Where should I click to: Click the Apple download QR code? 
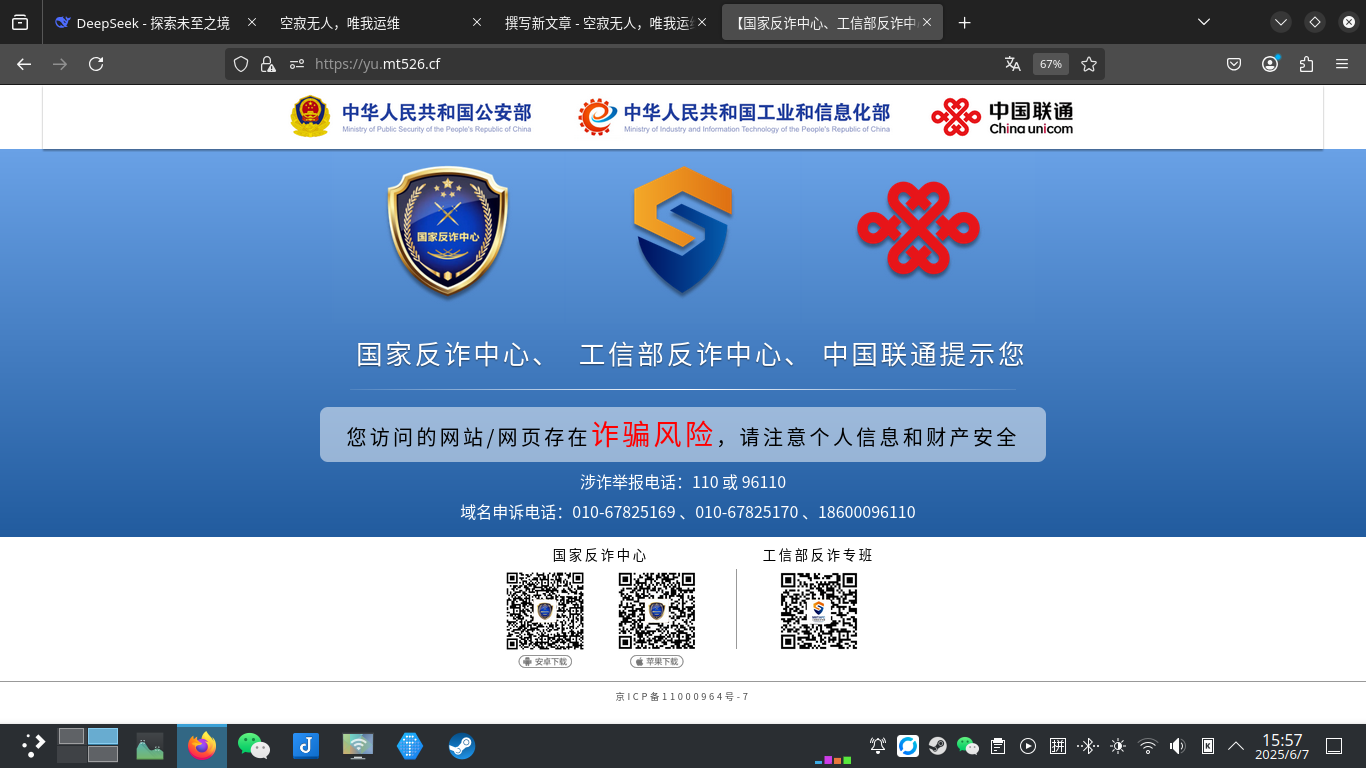[x=657, y=611]
